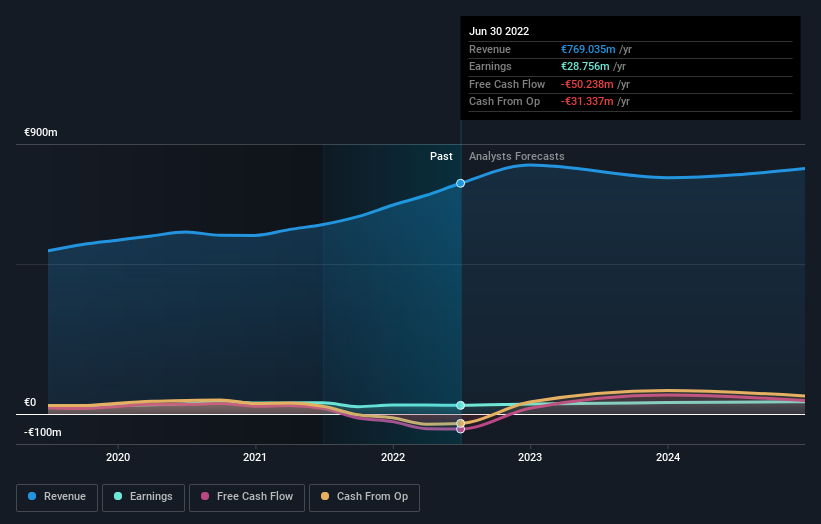Click the -€31.337m cash from op value
This screenshot has width=821, height=524.
coord(587,102)
